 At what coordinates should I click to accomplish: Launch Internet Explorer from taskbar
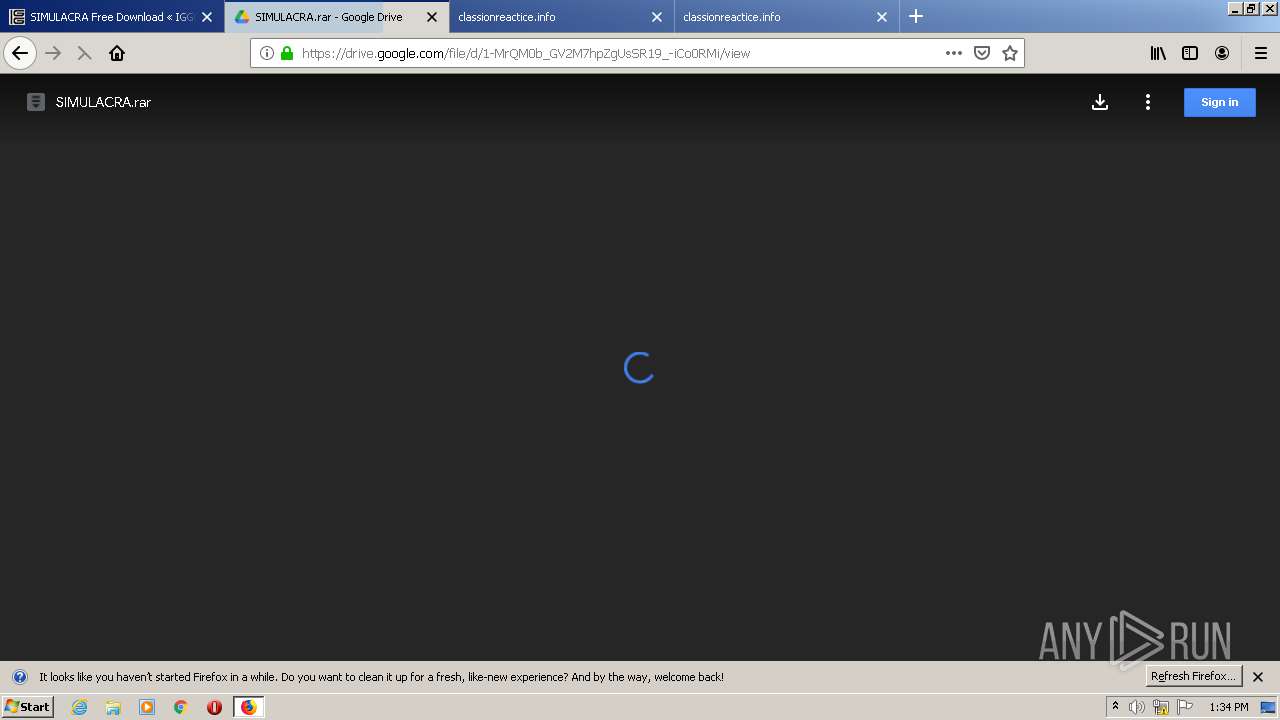pyautogui.click(x=80, y=707)
